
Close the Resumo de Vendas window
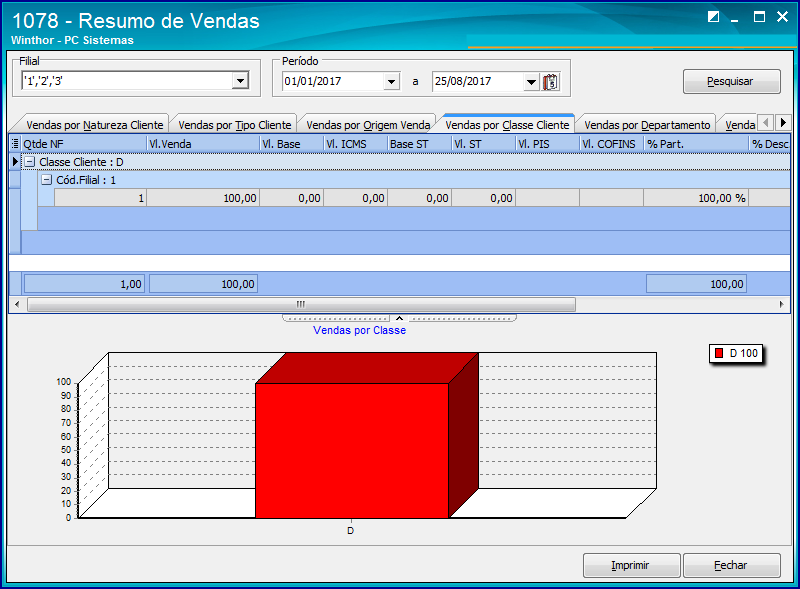pyautogui.click(x=782, y=17)
